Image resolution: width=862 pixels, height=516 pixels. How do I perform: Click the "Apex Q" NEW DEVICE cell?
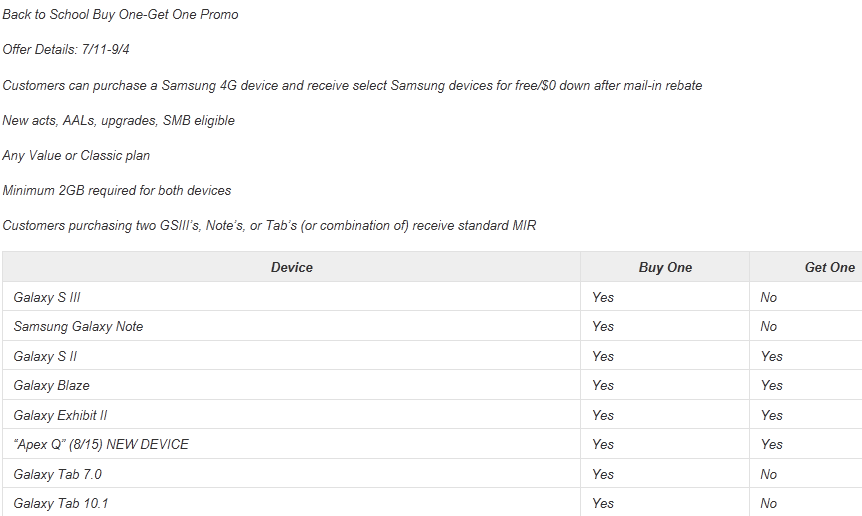[x=101, y=444]
